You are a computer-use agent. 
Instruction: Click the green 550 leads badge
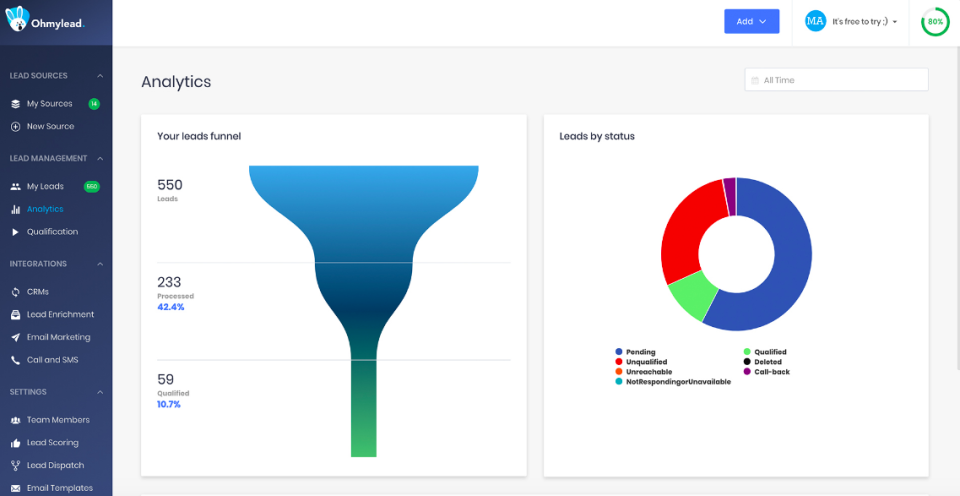click(92, 187)
